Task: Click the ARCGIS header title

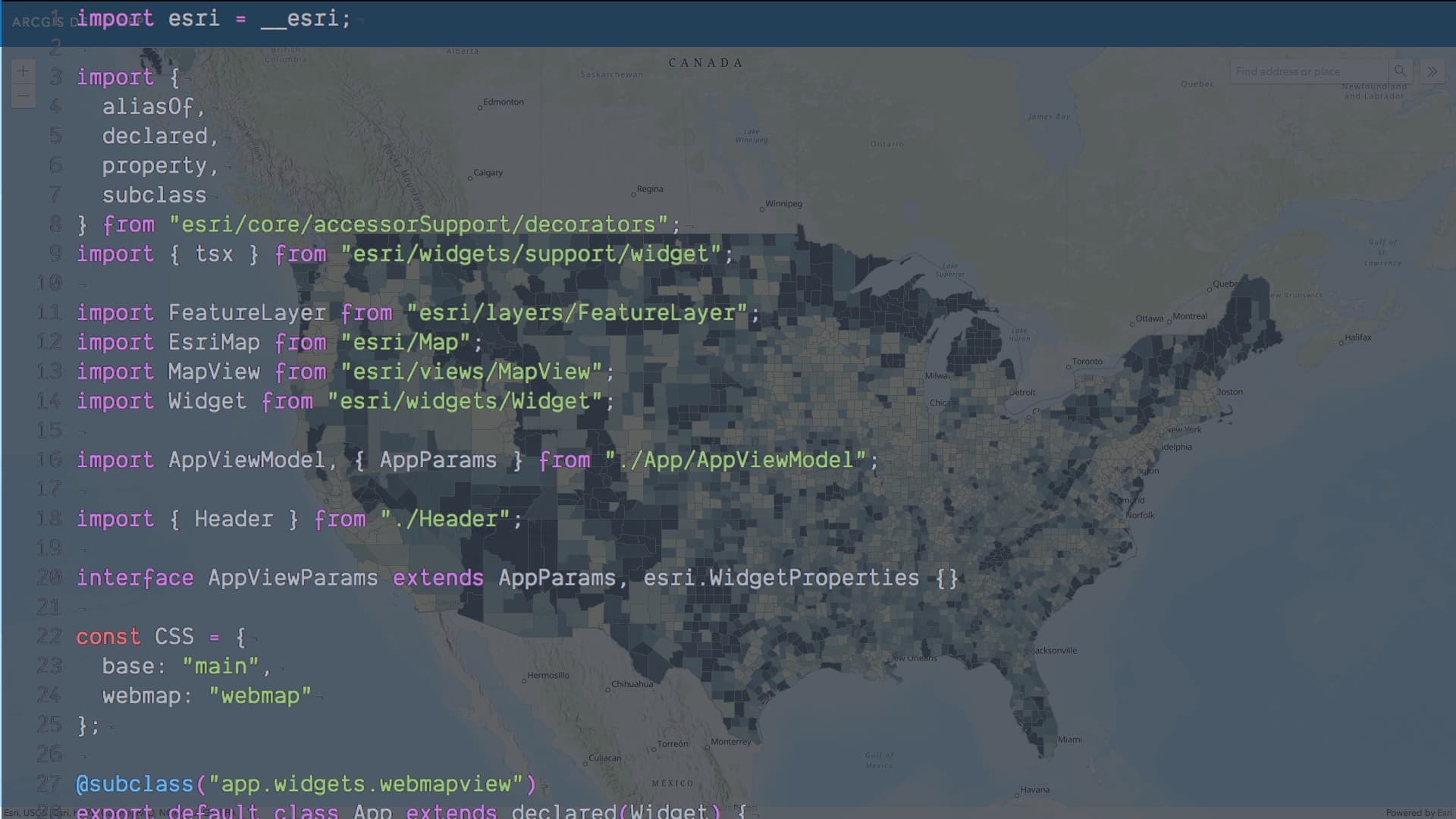Action: tap(38, 22)
